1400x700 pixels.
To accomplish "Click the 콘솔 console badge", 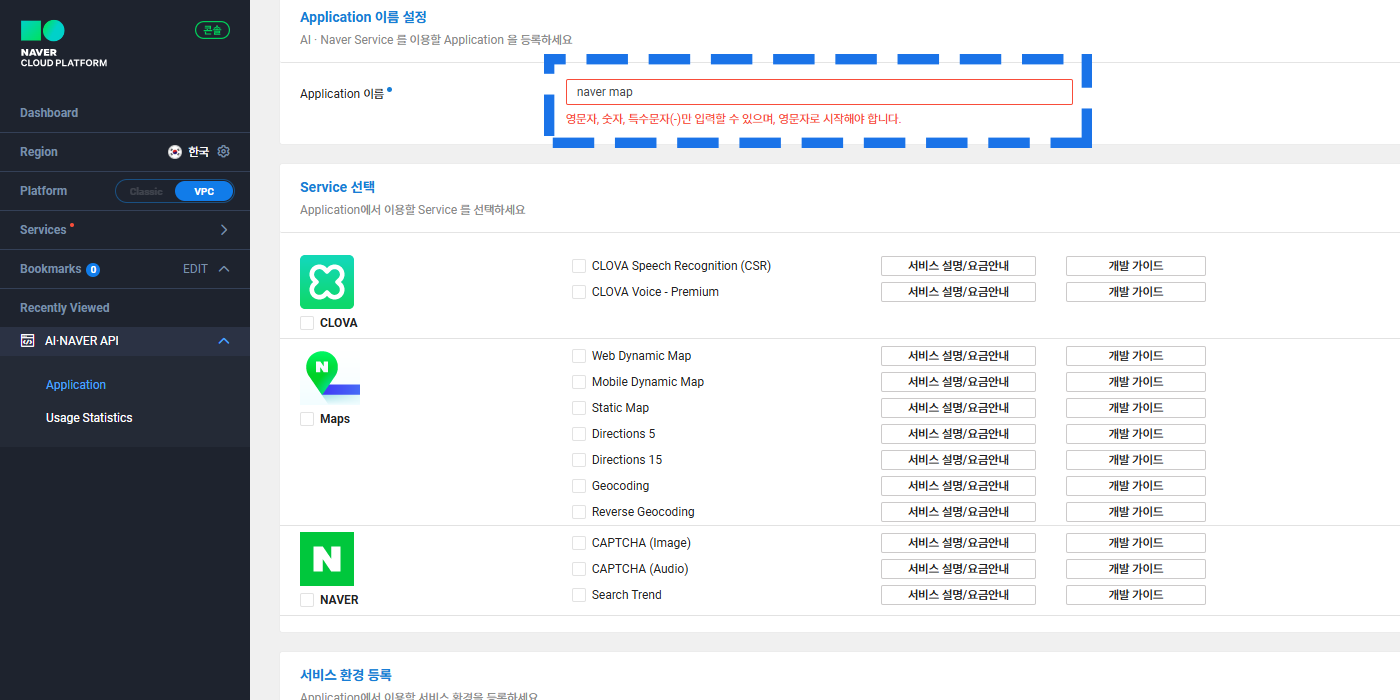I will (x=212, y=30).
